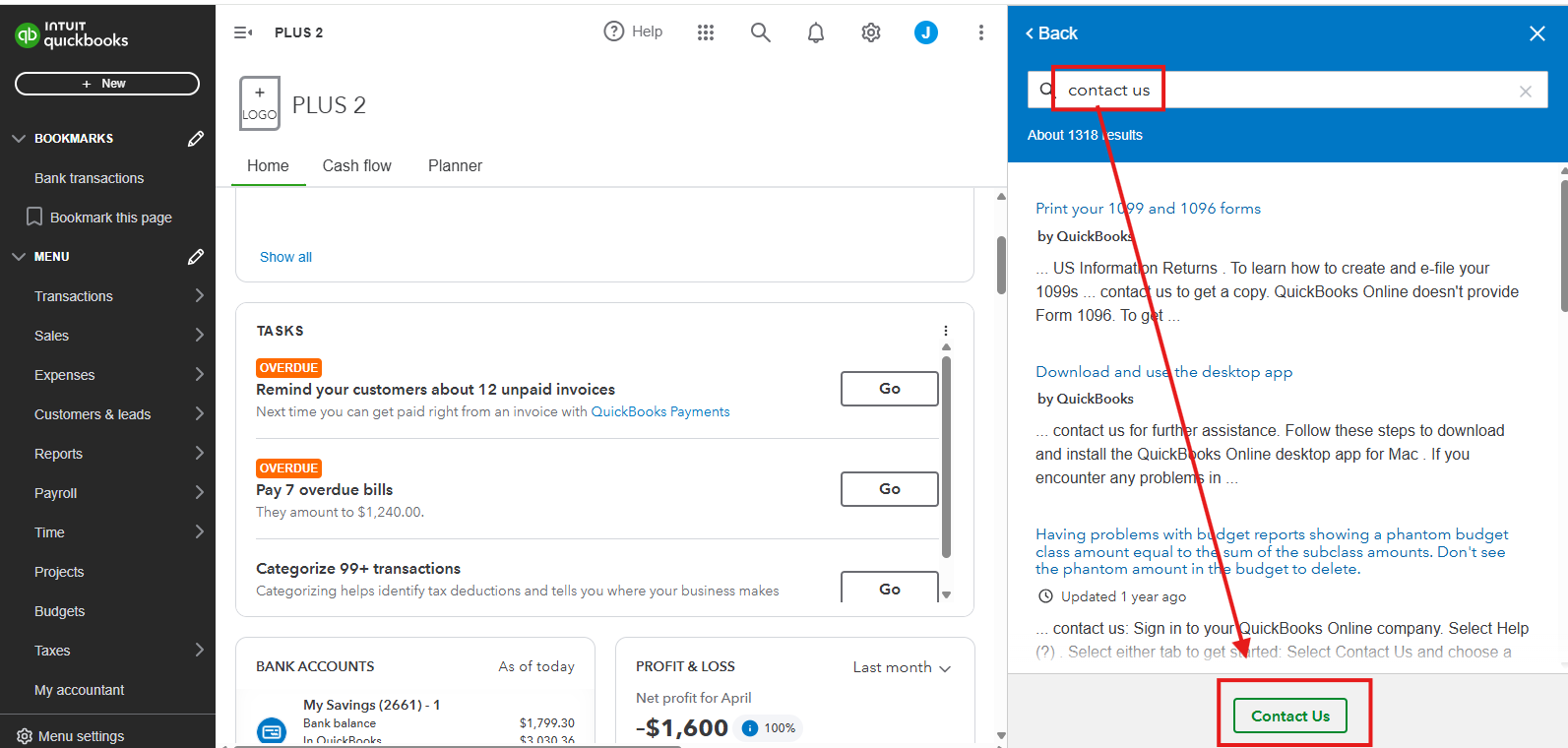This screenshot has height=748, width=1568.
Task: Clear the help search field
Action: pos(1526,92)
